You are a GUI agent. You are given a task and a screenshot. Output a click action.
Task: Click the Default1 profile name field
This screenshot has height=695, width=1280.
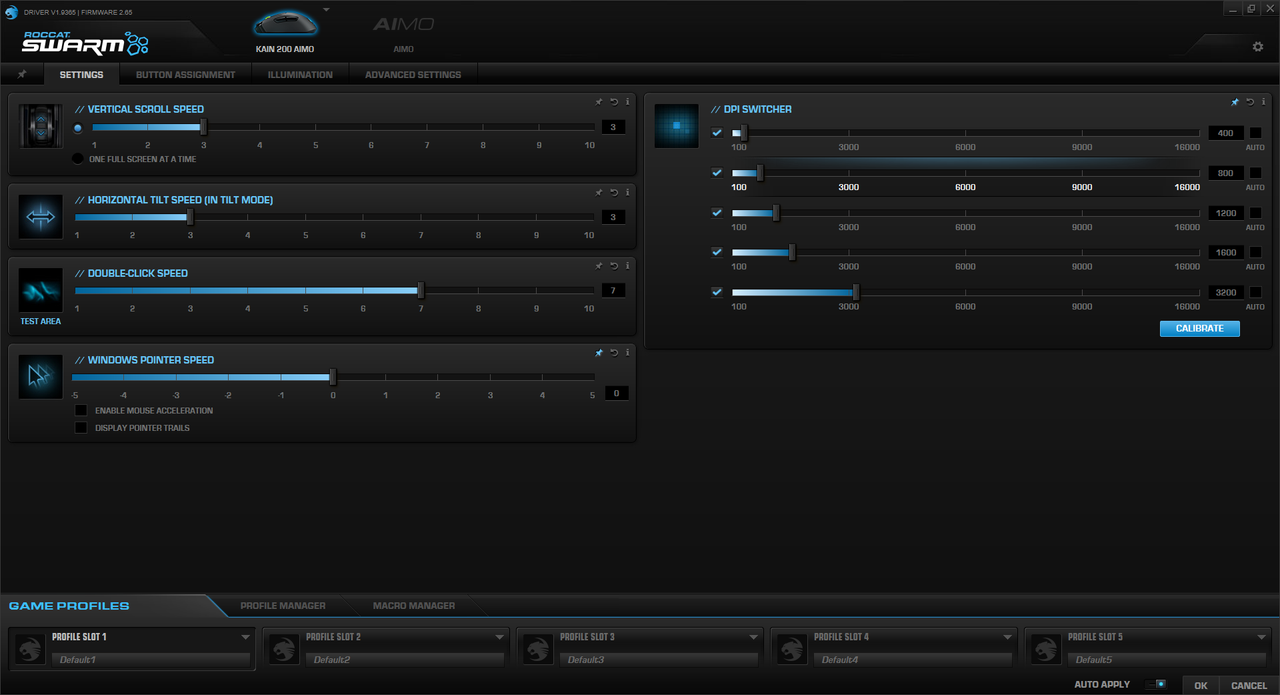pos(152,660)
